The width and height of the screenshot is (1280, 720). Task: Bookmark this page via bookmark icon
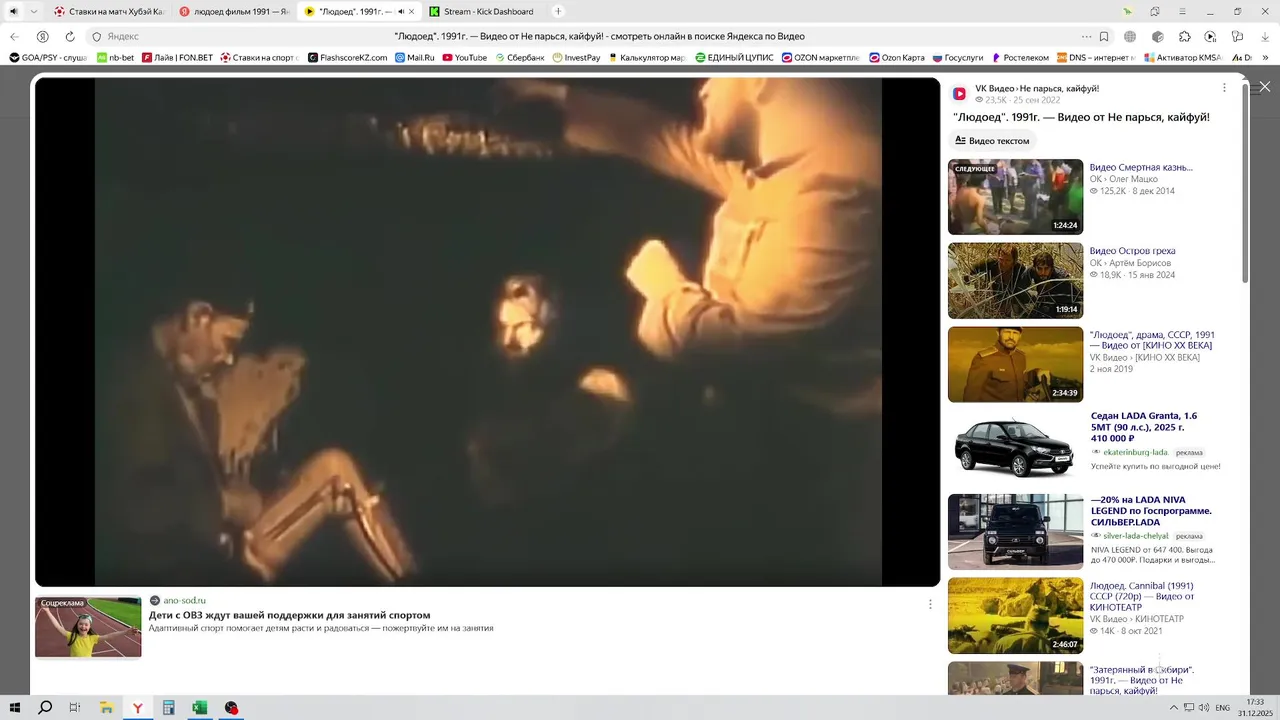(1104, 37)
